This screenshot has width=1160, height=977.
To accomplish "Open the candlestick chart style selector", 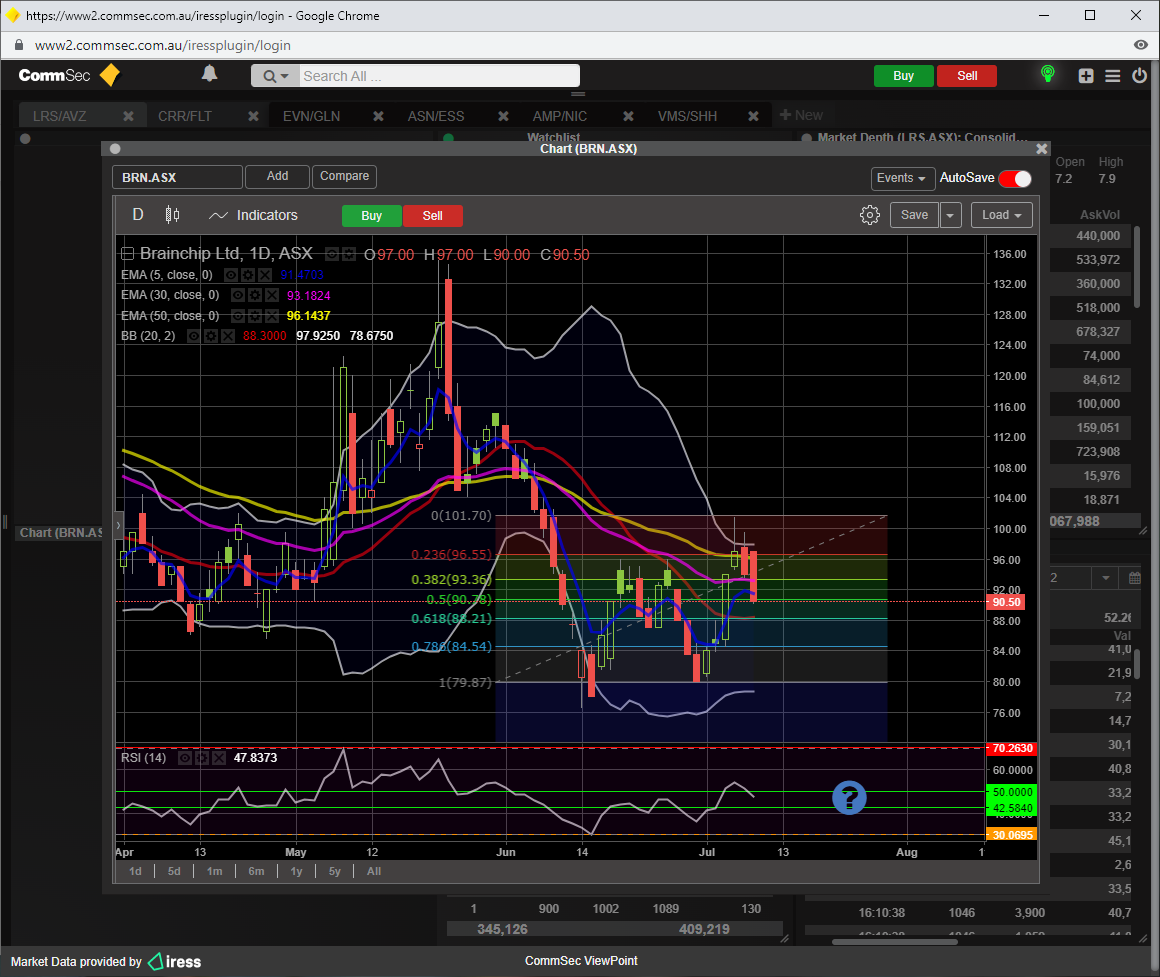I will tap(172, 215).
